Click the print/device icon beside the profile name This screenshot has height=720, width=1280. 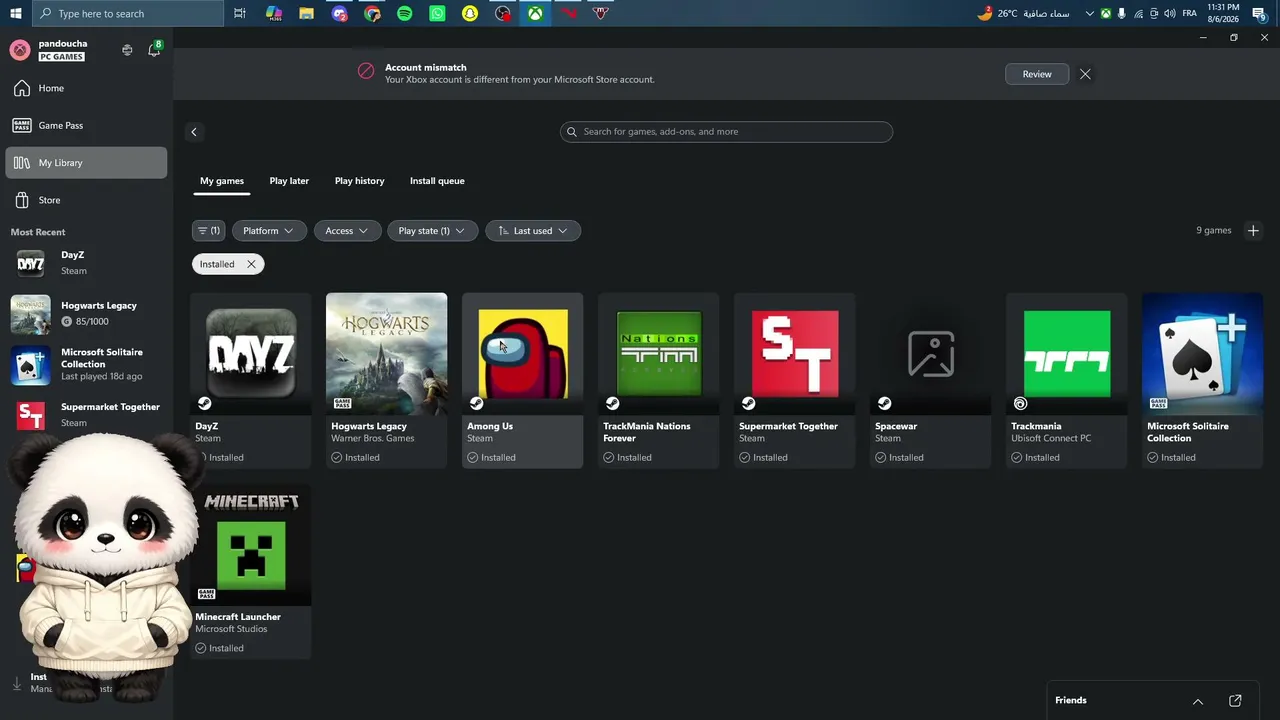coord(127,50)
